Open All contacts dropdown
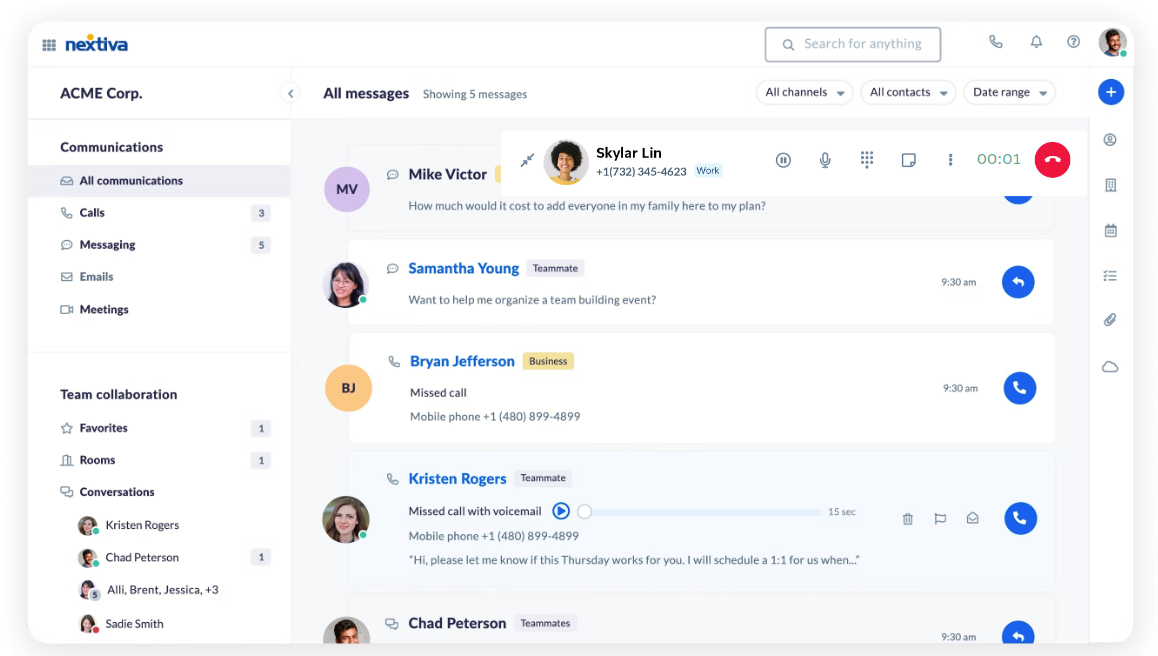Image resolution: width=1158 pixels, height=656 pixels. (x=908, y=92)
